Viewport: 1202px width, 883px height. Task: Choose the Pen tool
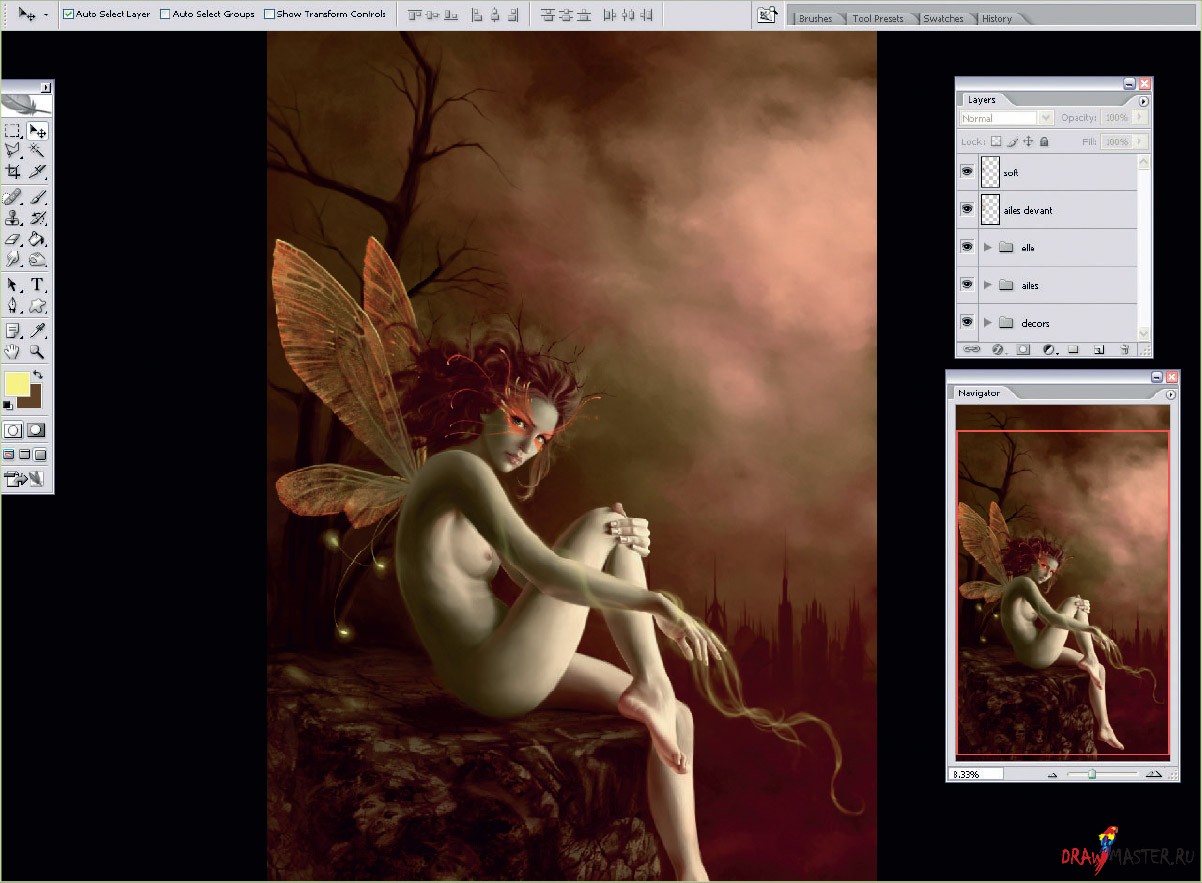(13, 306)
